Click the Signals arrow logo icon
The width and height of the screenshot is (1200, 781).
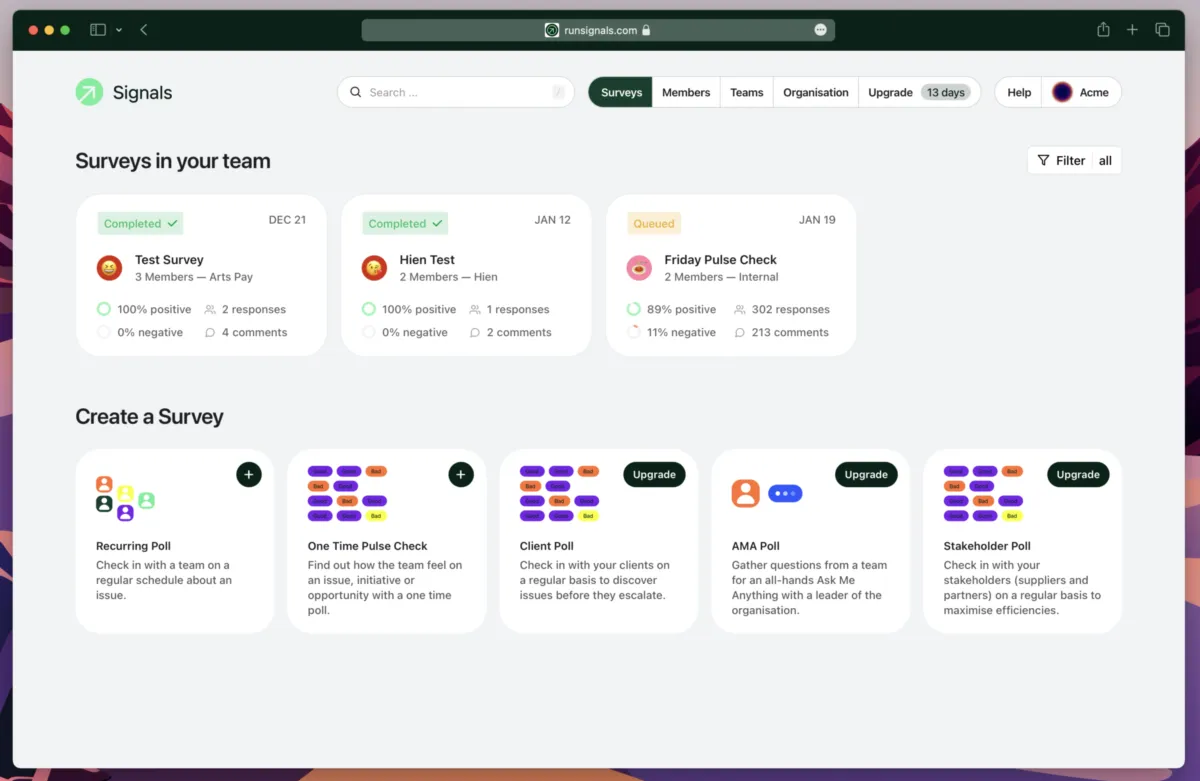[x=89, y=92]
